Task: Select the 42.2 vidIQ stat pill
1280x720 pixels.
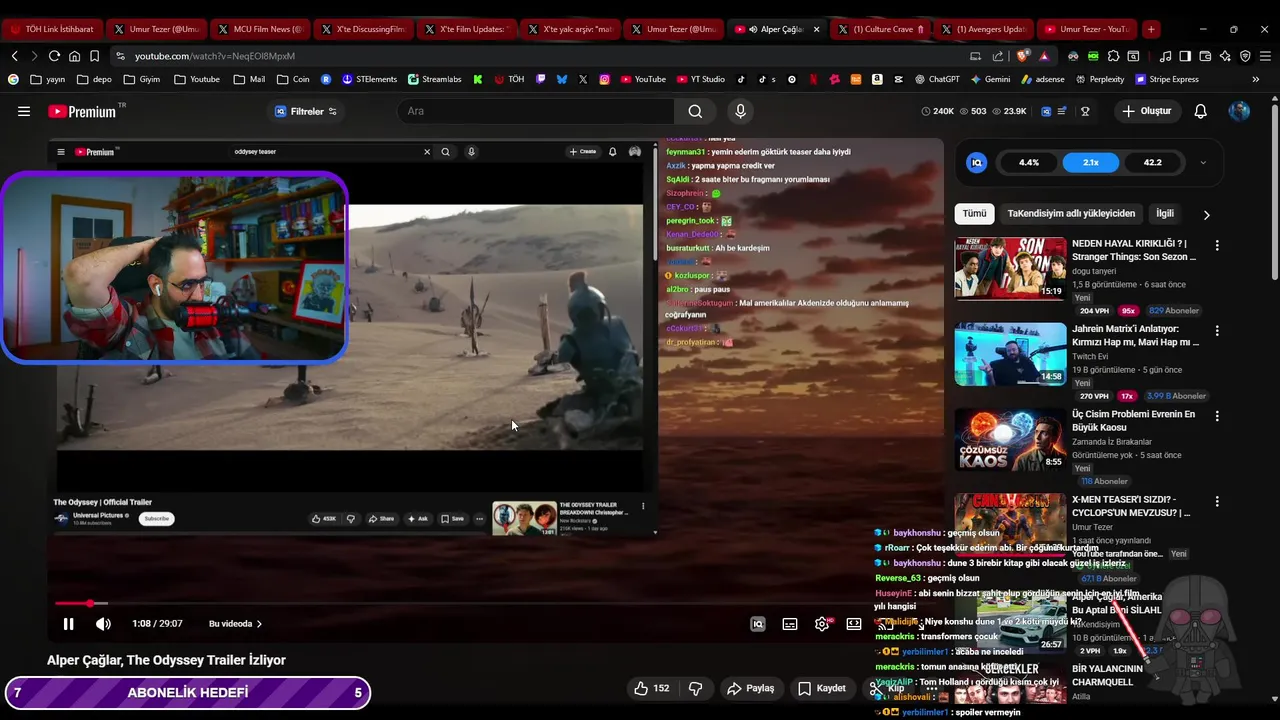Action: coord(1153,162)
